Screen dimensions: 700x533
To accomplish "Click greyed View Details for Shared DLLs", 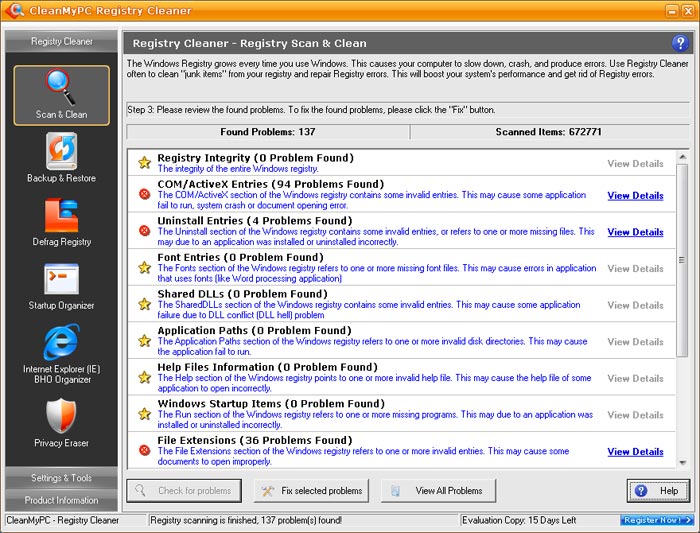I will 635,305.
